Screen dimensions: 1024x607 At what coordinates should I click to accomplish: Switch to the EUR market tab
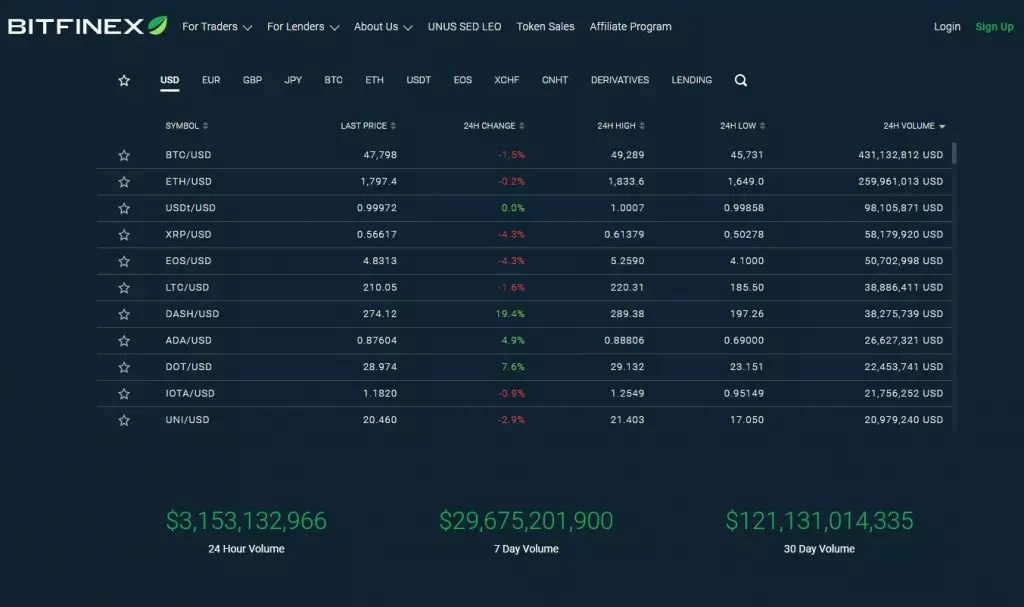click(x=211, y=80)
